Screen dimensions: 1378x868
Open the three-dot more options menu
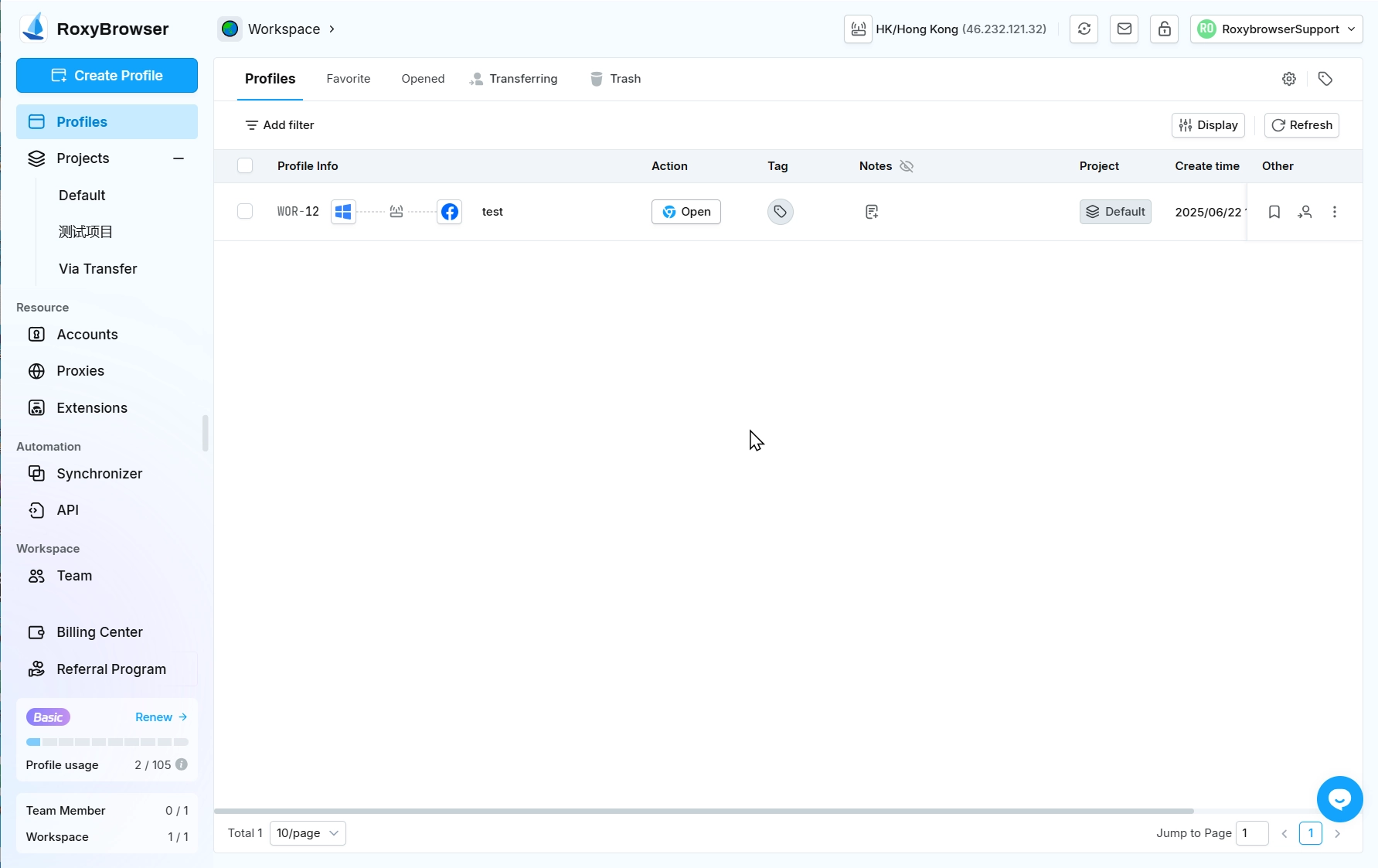click(1335, 212)
